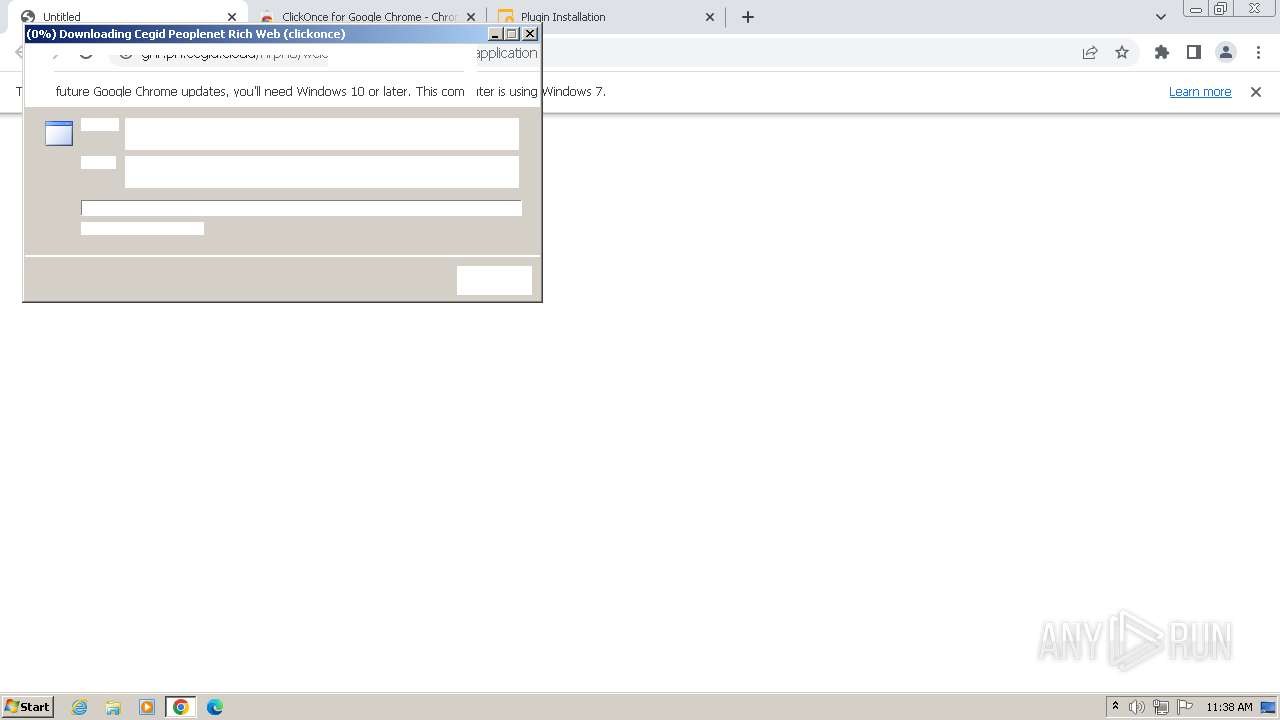
Task: Show hidden system tray icons
Action: 1115,707
